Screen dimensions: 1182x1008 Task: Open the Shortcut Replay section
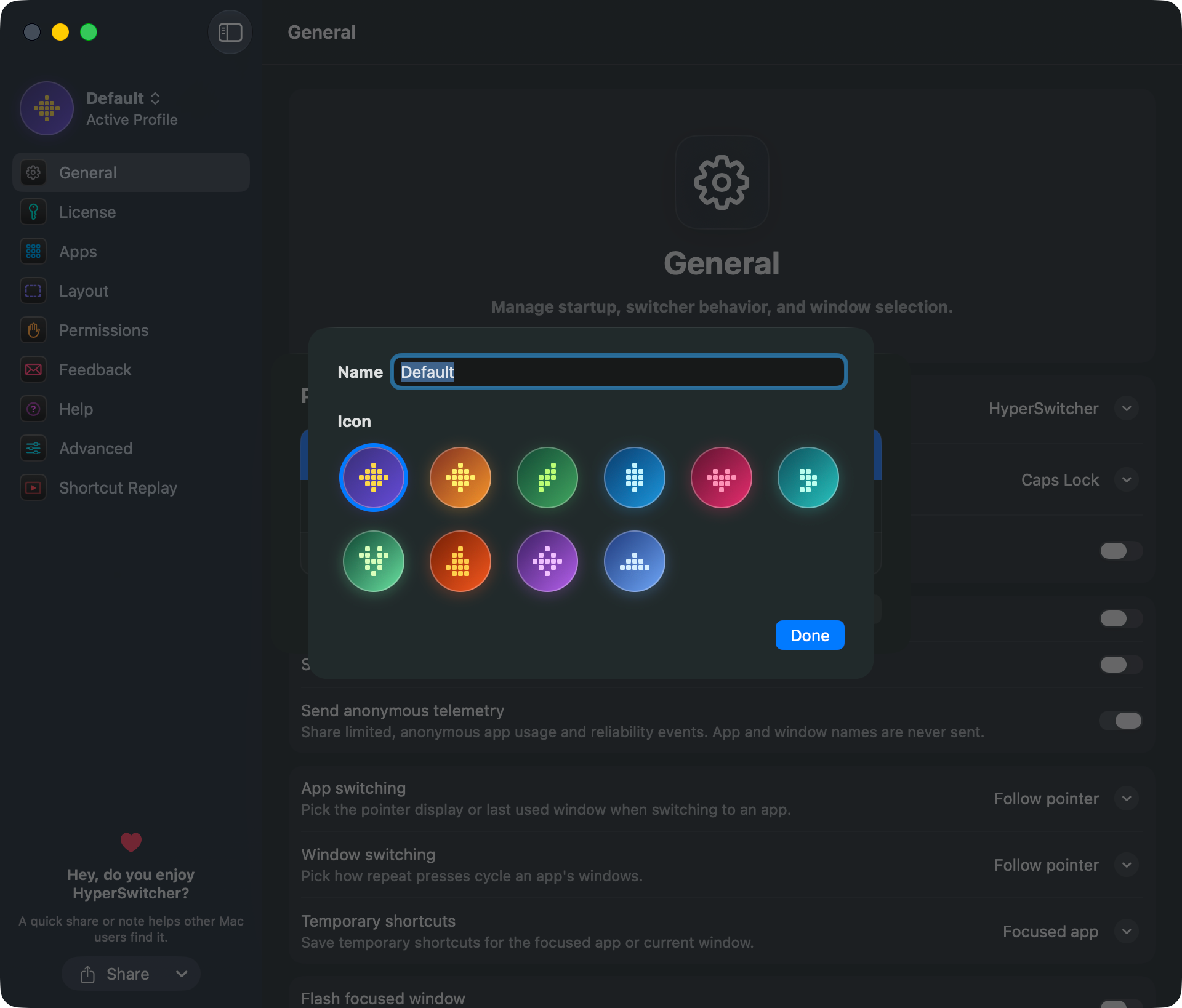(x=131, y=488)
